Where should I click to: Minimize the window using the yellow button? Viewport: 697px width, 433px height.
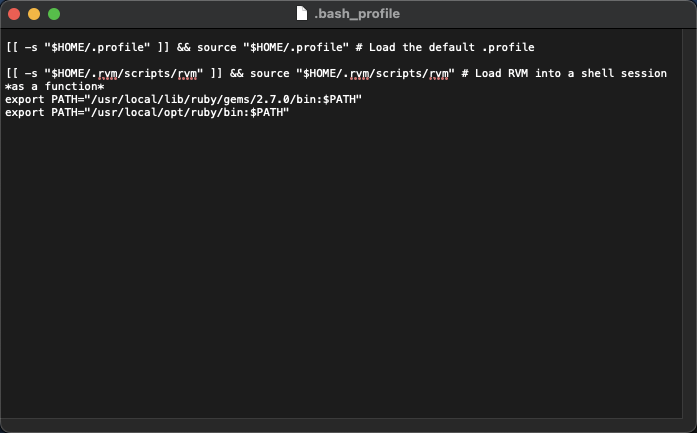pyautogui.click(x=34, y=14)
